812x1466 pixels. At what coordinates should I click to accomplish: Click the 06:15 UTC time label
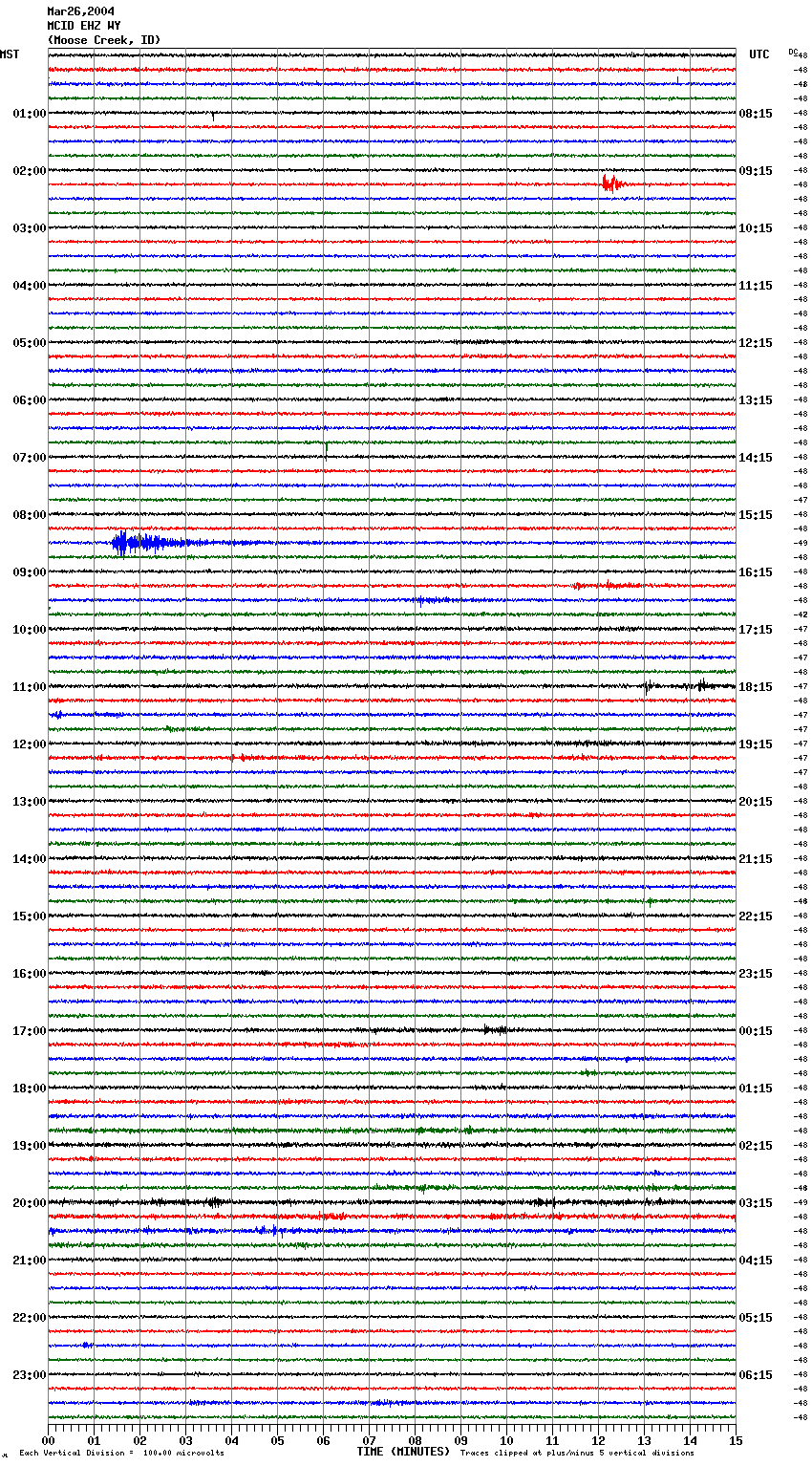(x=756, y=1375)
